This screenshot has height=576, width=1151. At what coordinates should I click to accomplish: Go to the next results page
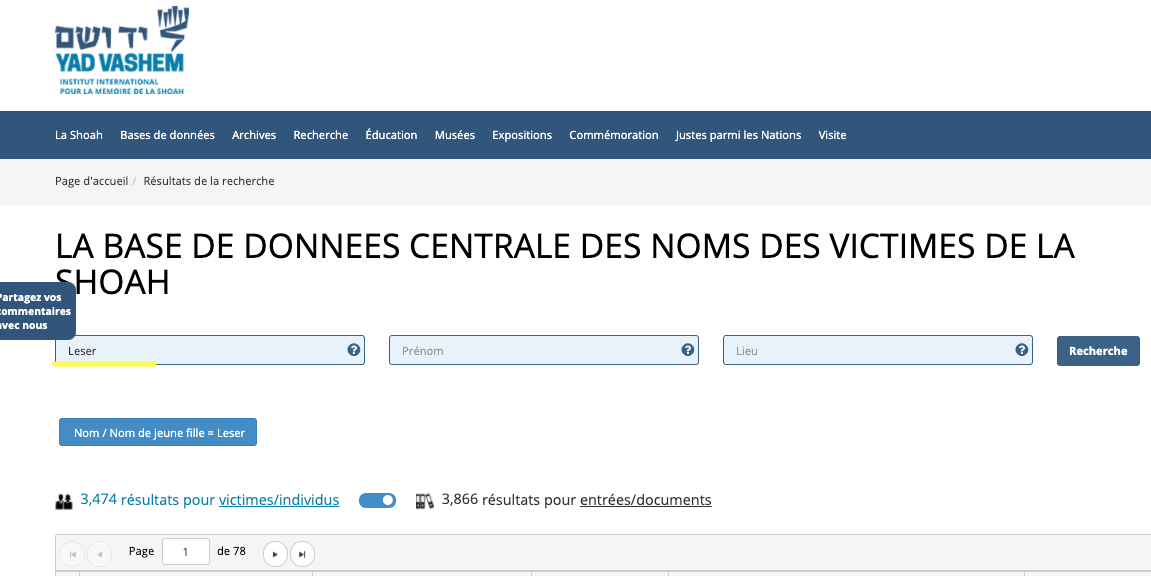pyautogui.click(x=275, y=553)
